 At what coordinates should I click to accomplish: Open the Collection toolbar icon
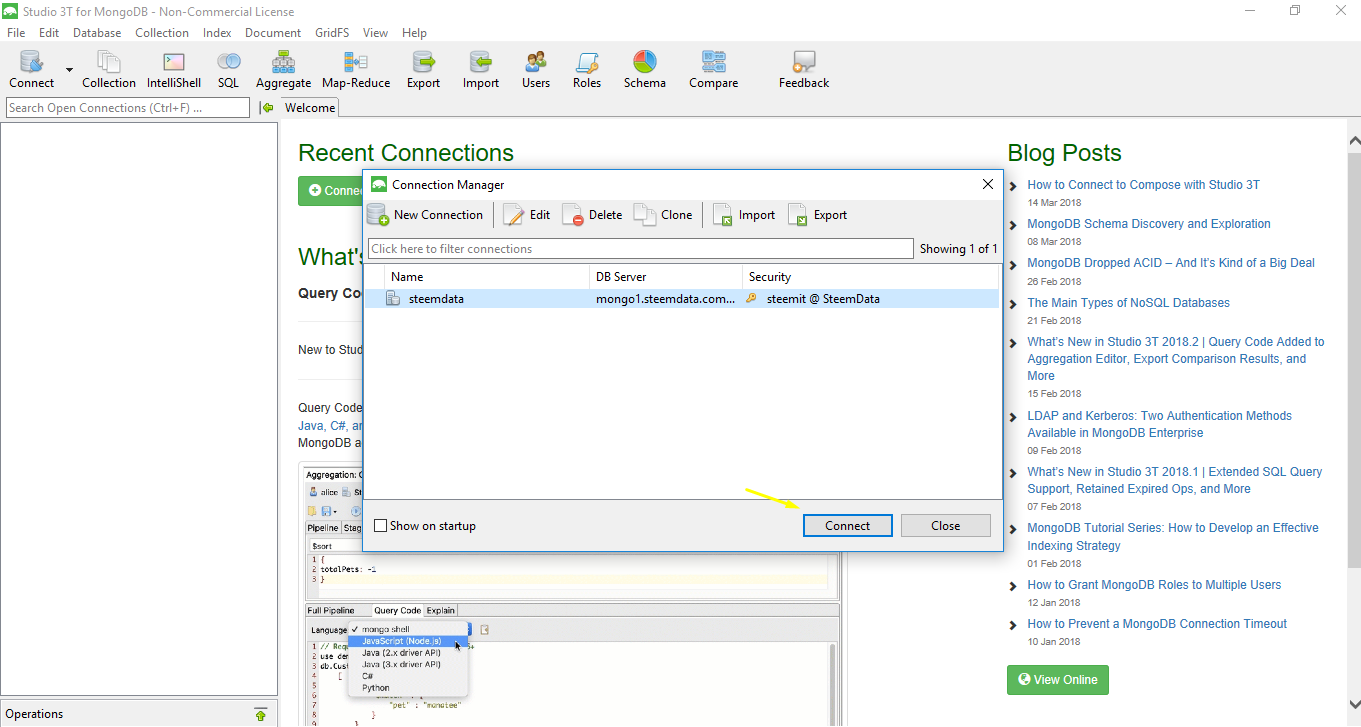click(109, 70)
